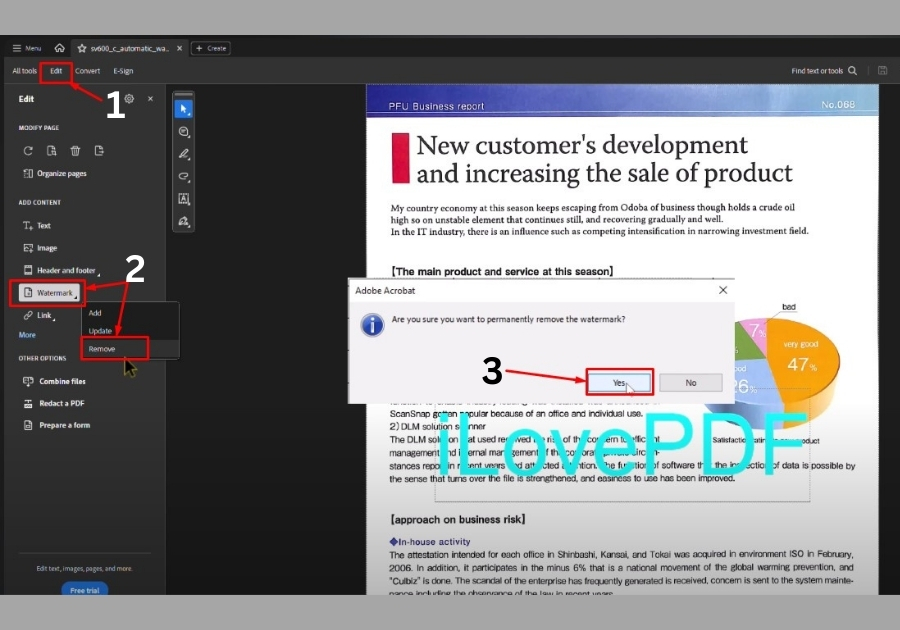Image resolution: width=900 pixels, height=630 pixels.
Task: Pick the freehand draw loop tool
Action: 184,176
